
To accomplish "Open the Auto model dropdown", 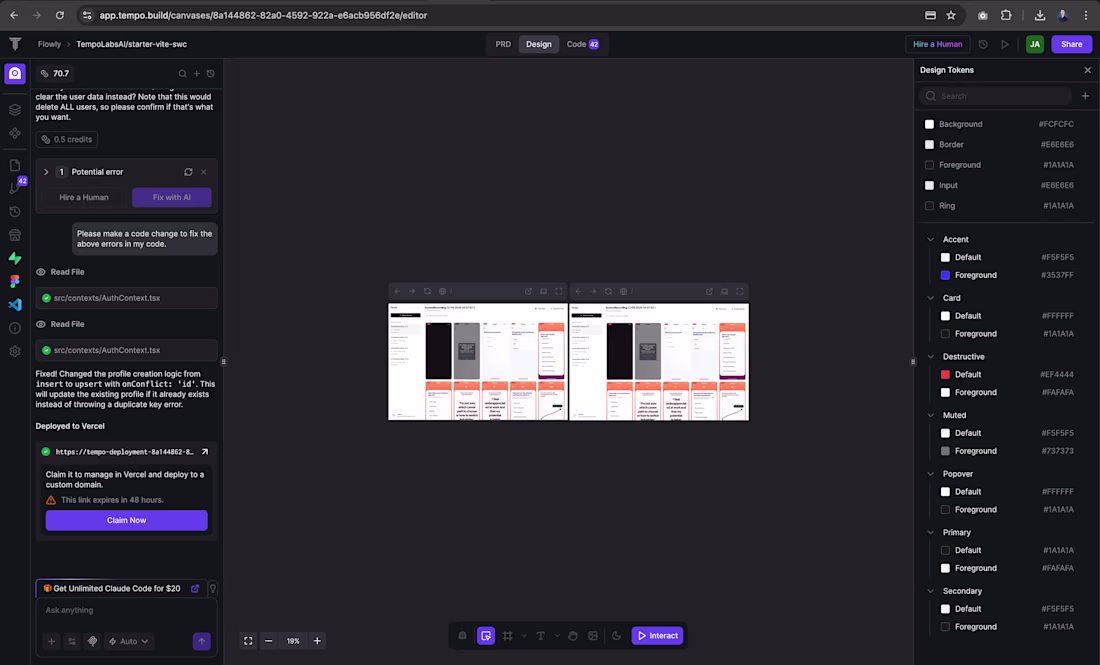I will pos(128,641).
